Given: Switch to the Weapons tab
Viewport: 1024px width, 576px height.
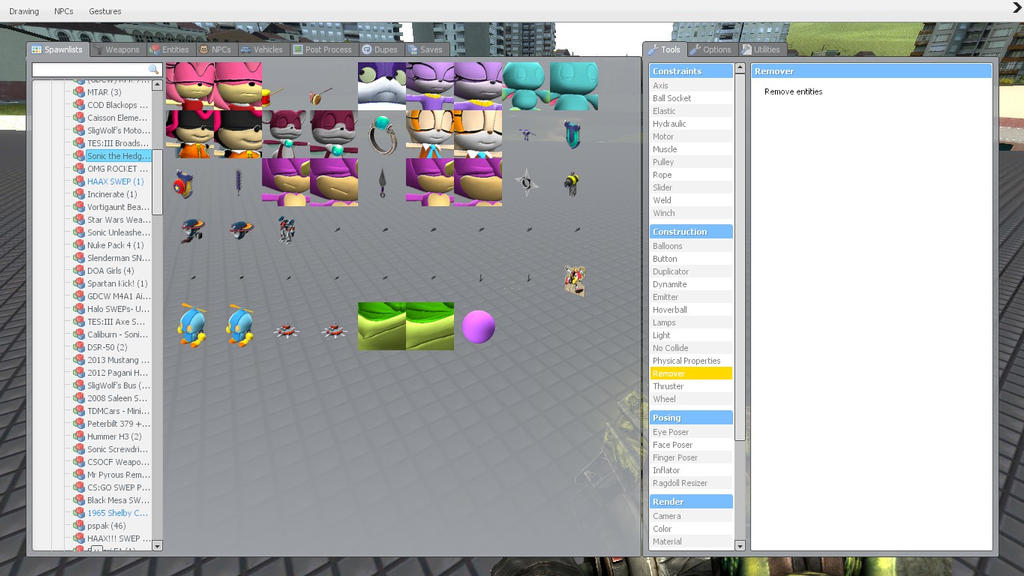Looking at the screenshot, I should tap(116, 50).
